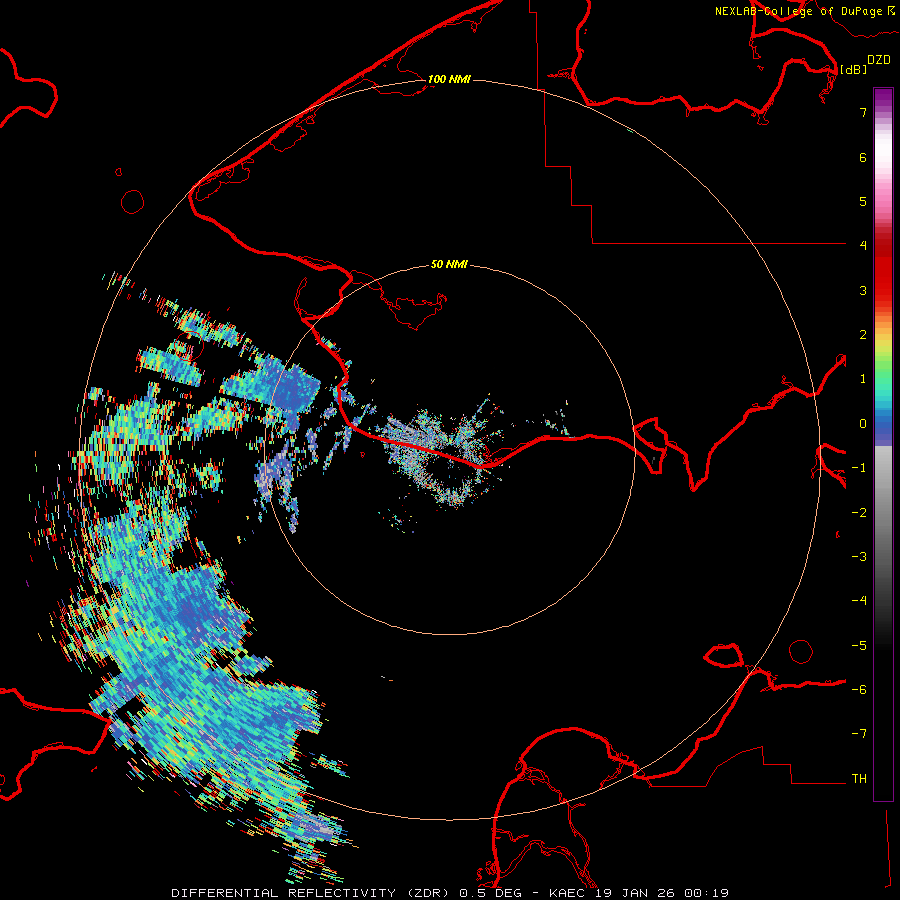Click the 1 value on the colorbar
900x900 pixels.
863,379
